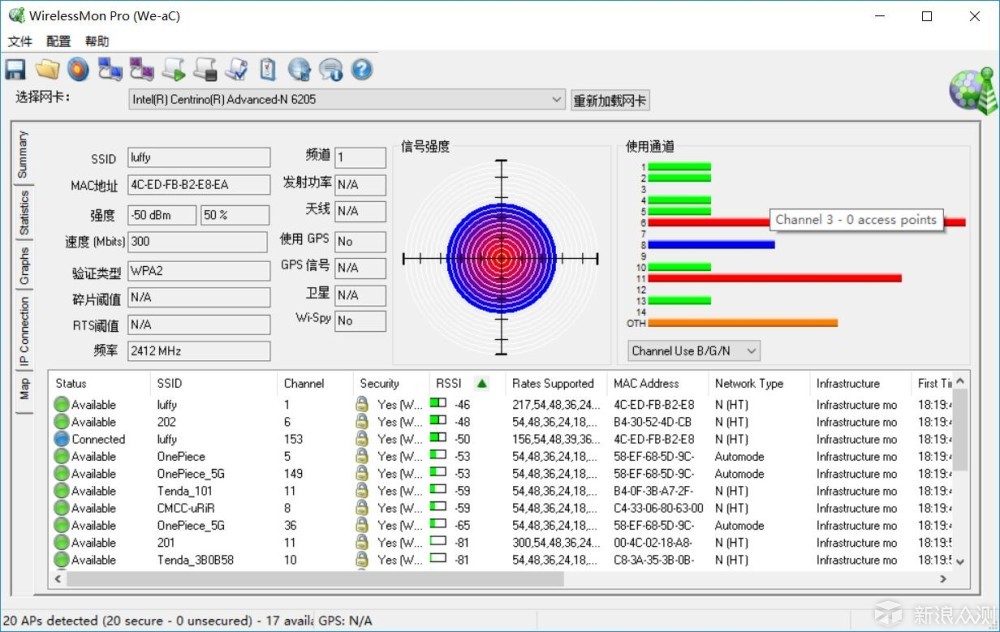Switch to the Graphs side tab
The height and width of the screenshot is (632, 1000).
tap(24, 266)
